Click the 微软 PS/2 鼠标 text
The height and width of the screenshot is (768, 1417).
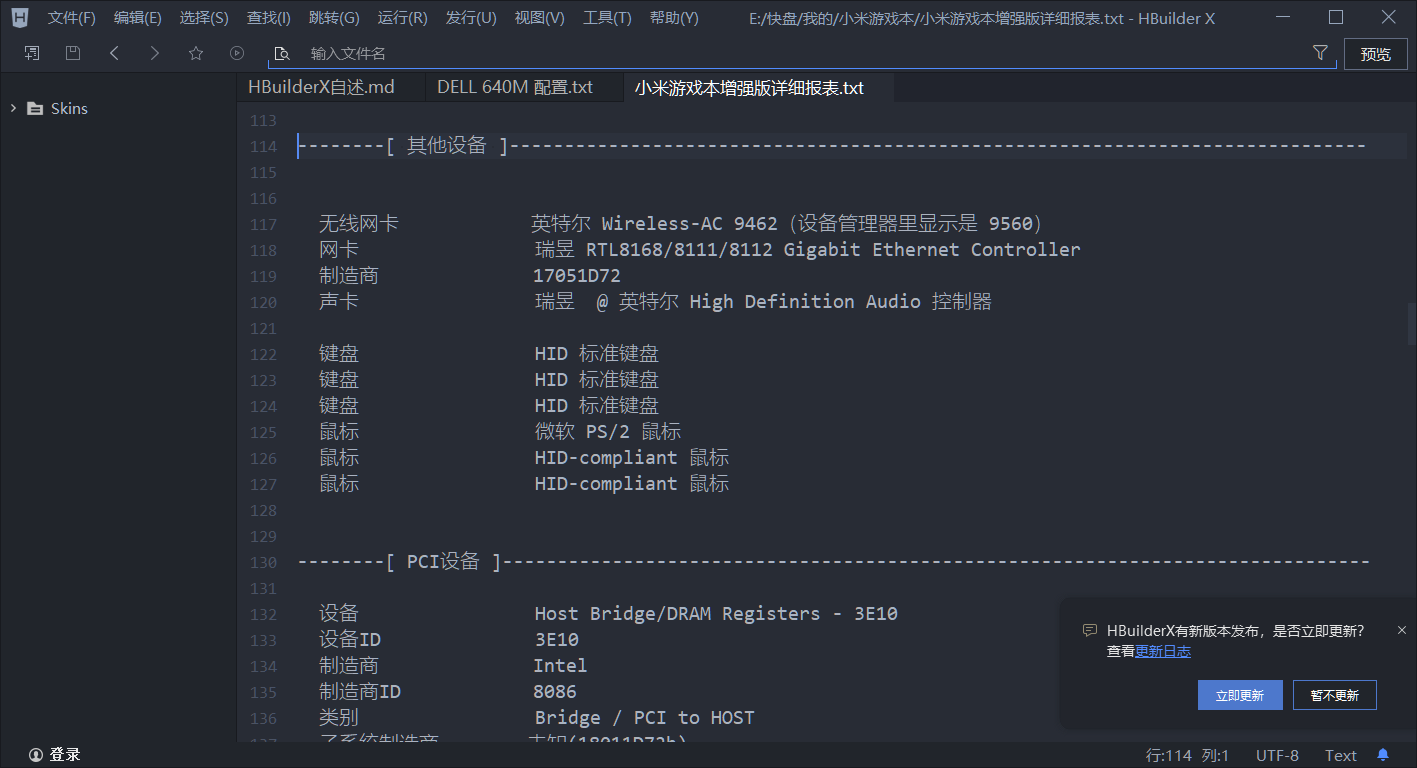coord(608,432)
